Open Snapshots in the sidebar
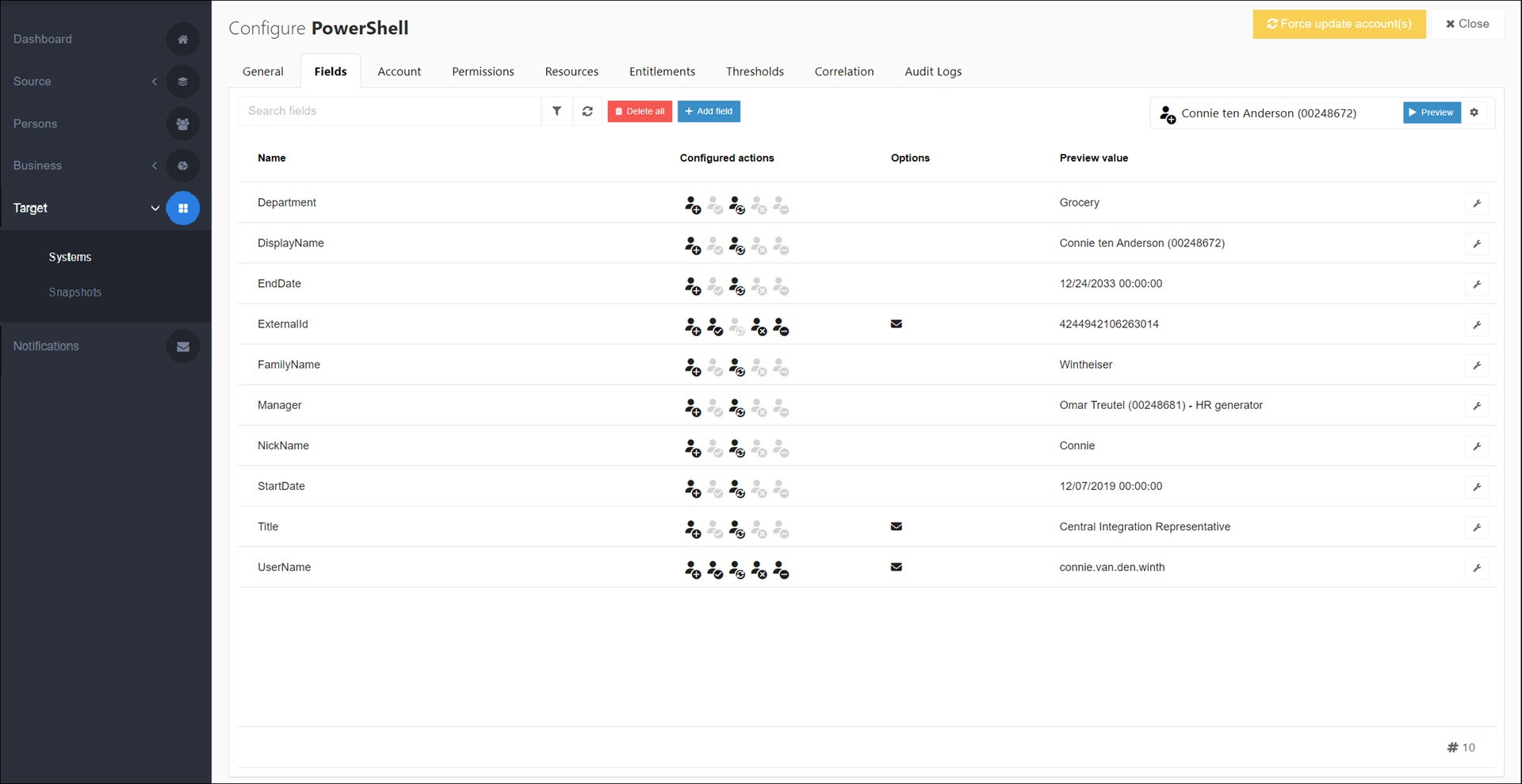The width and height of the screenshot is (1522, 784). click(75, 293)
